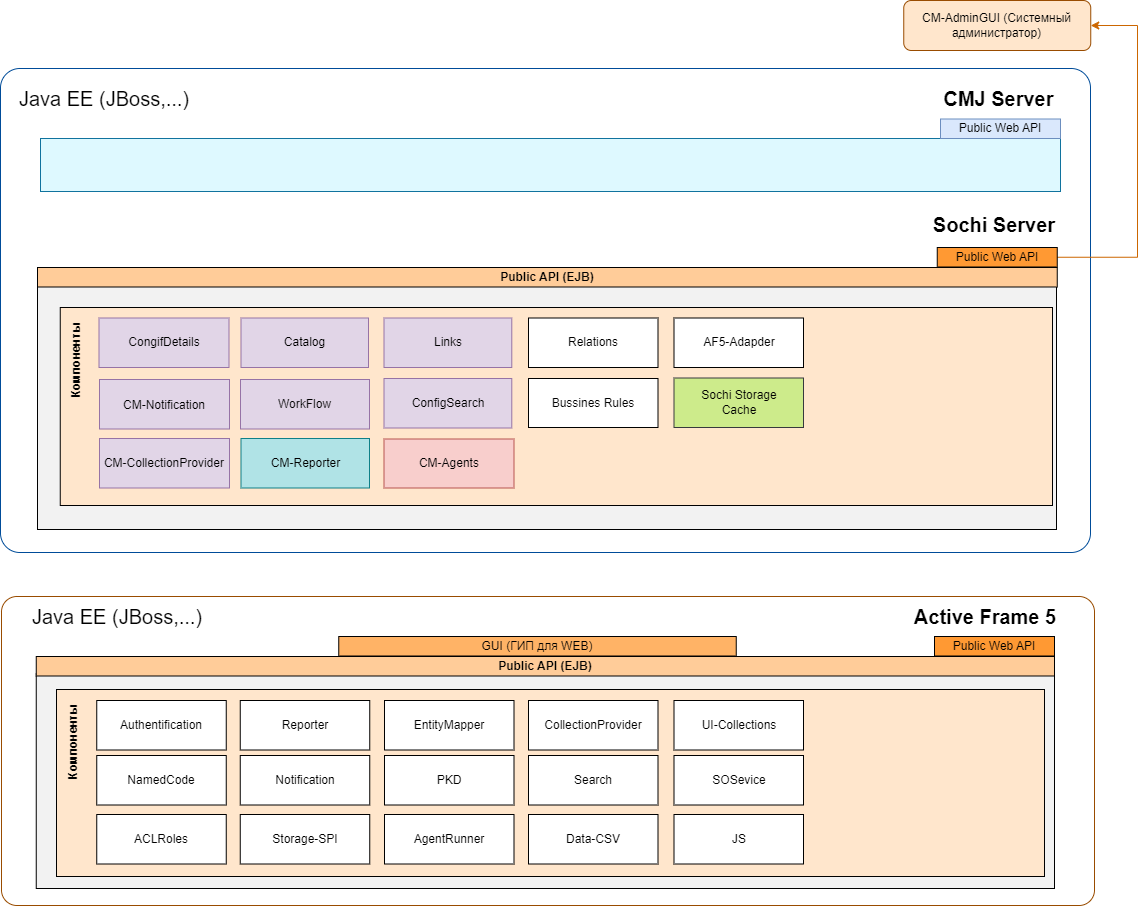
Task: Click the Active Frame 5 Public API (EJB) bar
Action: pyautogui.click(x=545, y=666)
